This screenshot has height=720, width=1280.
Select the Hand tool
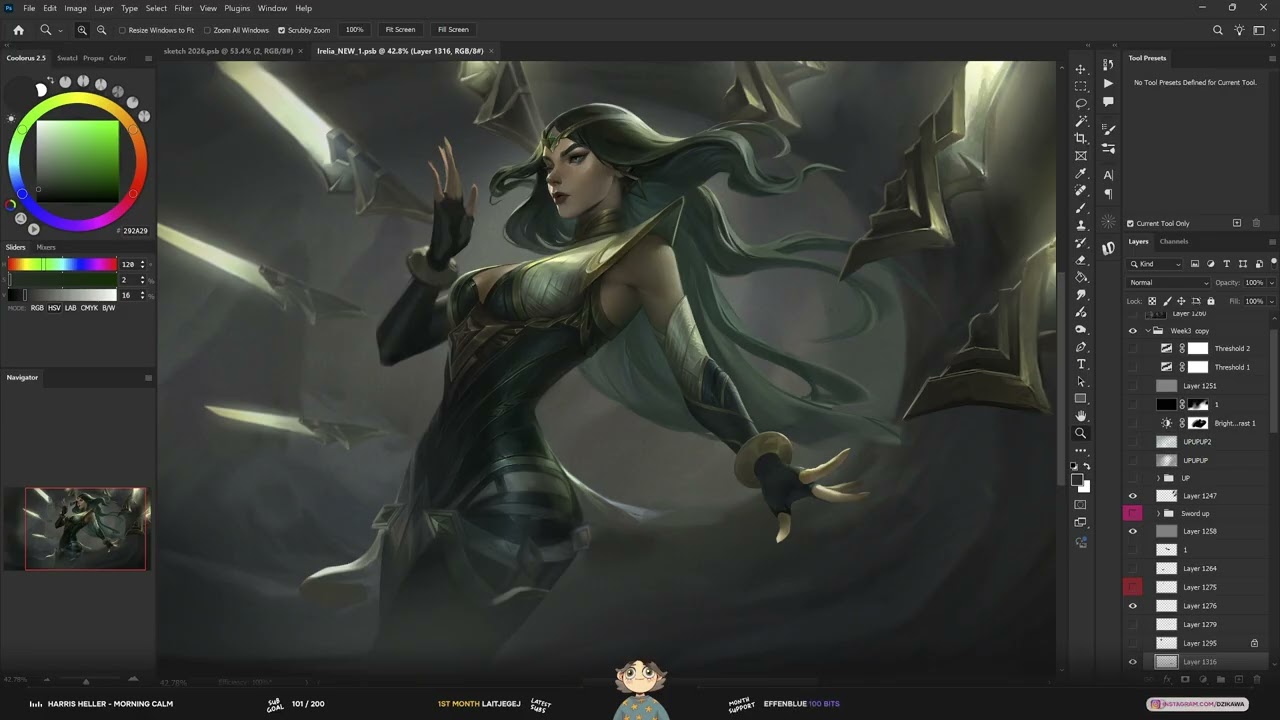pyautogui.click(x=1081, y=416)
